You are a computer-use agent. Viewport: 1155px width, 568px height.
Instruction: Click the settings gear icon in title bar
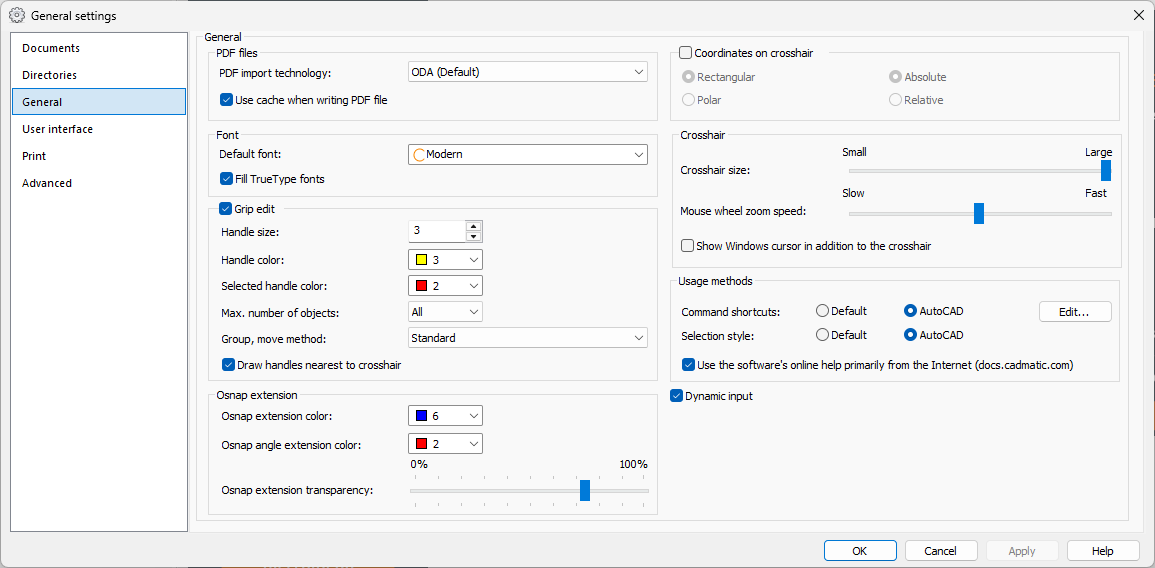pyautogui.click(x=17, y=15)
